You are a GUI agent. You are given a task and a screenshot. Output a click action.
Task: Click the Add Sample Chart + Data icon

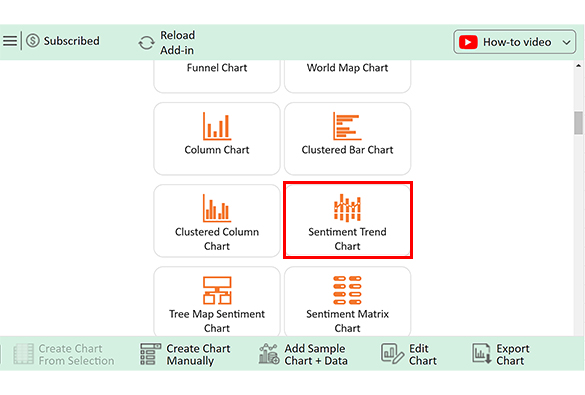click(269, 354)
